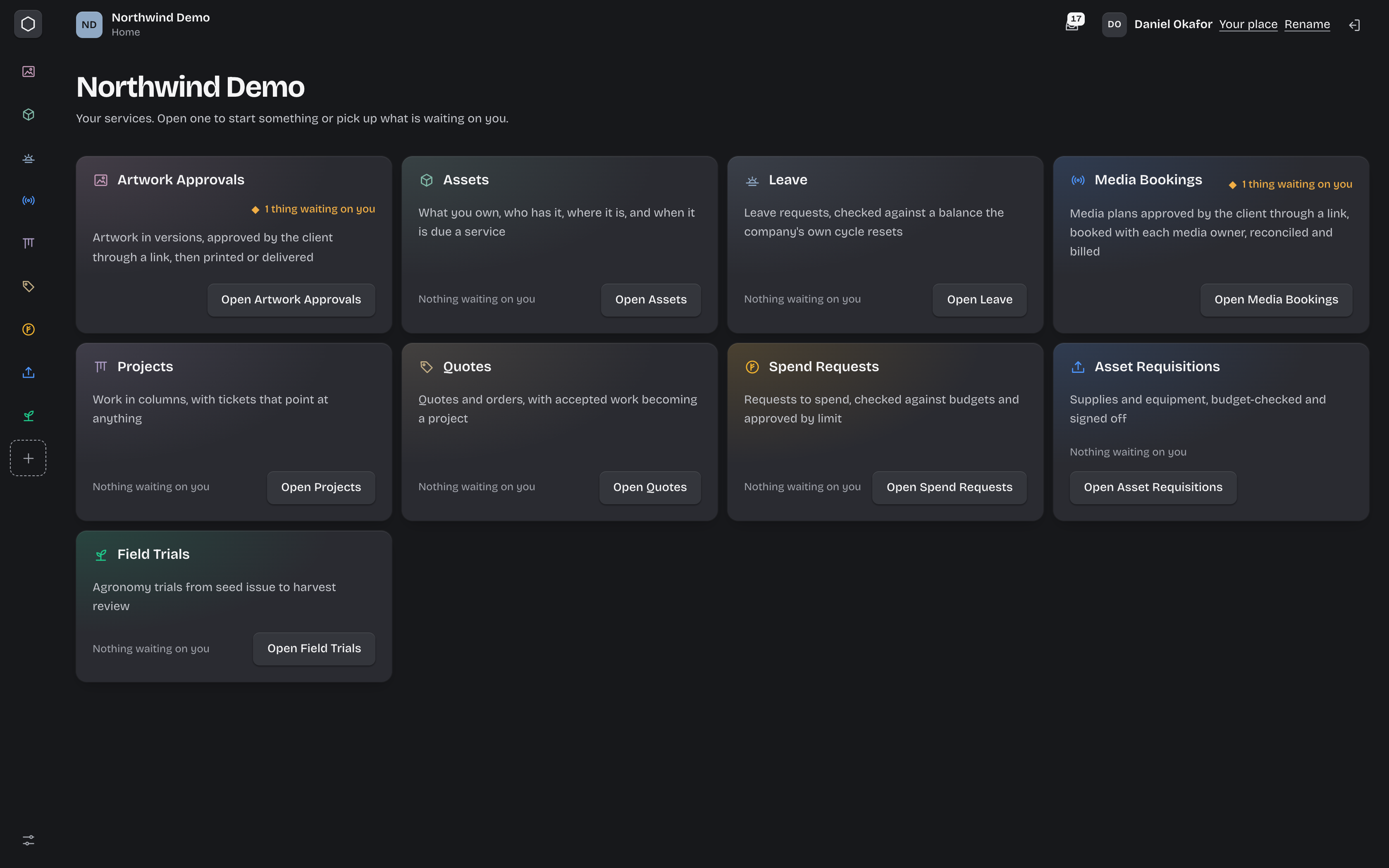This screenshot has width=1389, height=868.
Task: Open Assets from sidebar cube icon
Action: point(28,114)
